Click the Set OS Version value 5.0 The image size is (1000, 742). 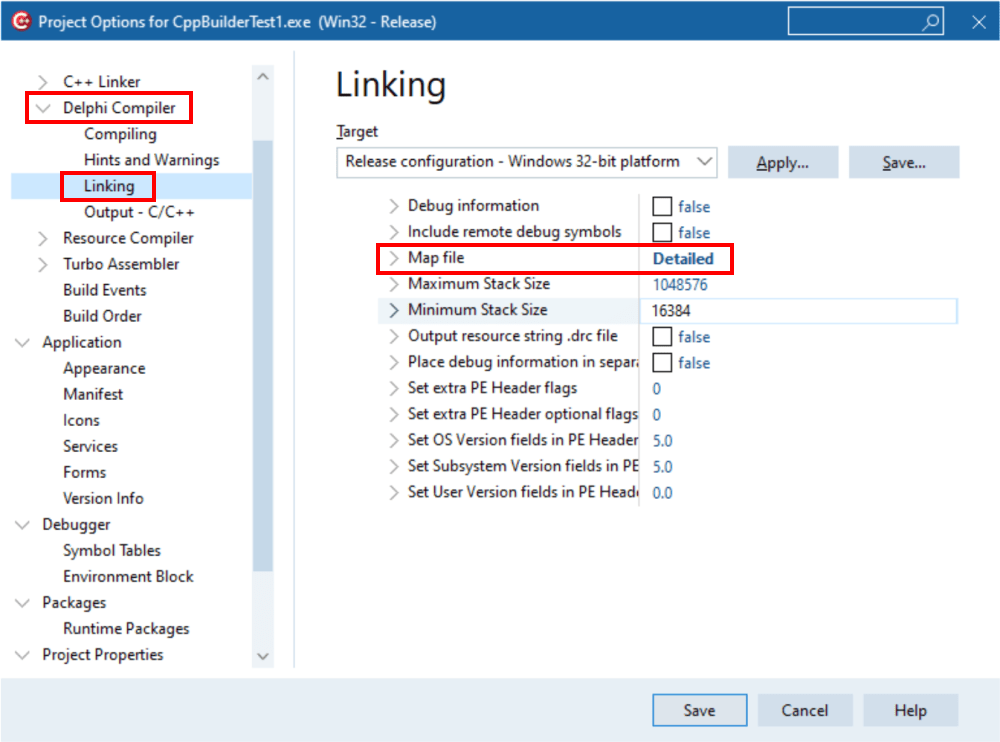[662, 441]
